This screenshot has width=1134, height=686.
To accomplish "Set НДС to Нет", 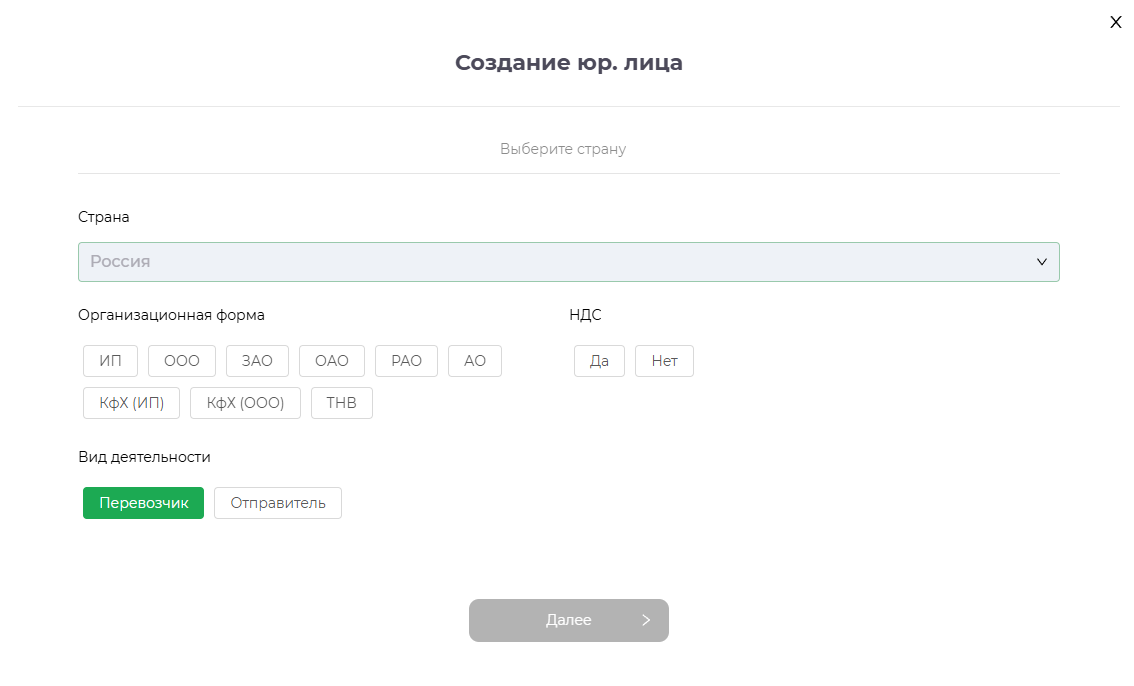I will [x=664, y=361].
